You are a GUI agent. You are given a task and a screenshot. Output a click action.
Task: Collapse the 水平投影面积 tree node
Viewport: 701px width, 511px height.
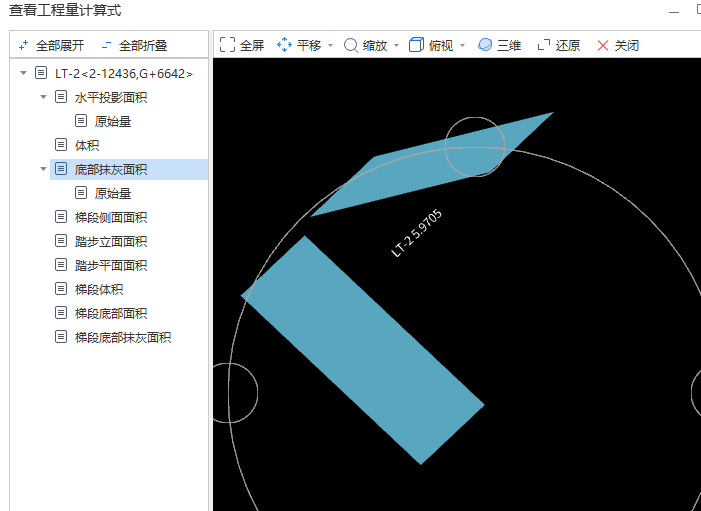43,97
